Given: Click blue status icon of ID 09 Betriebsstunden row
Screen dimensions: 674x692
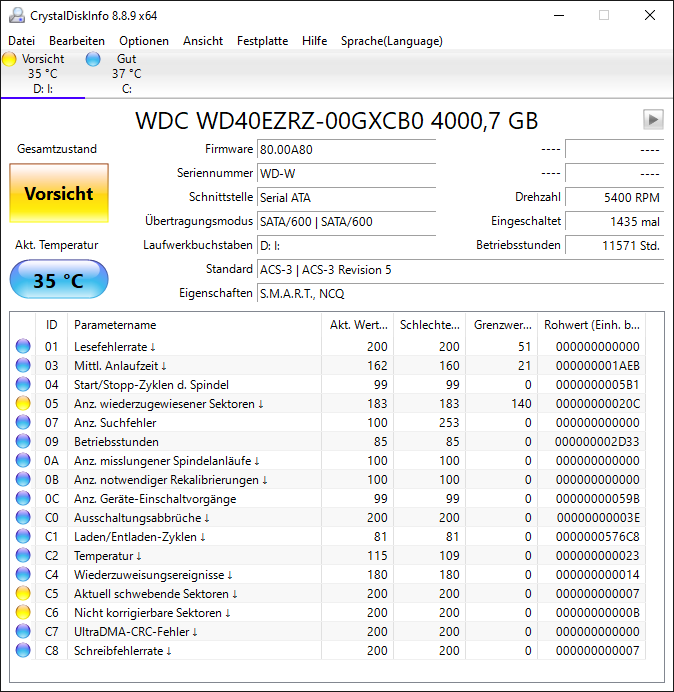Looking at the screenshot, I should pos(23,441).
